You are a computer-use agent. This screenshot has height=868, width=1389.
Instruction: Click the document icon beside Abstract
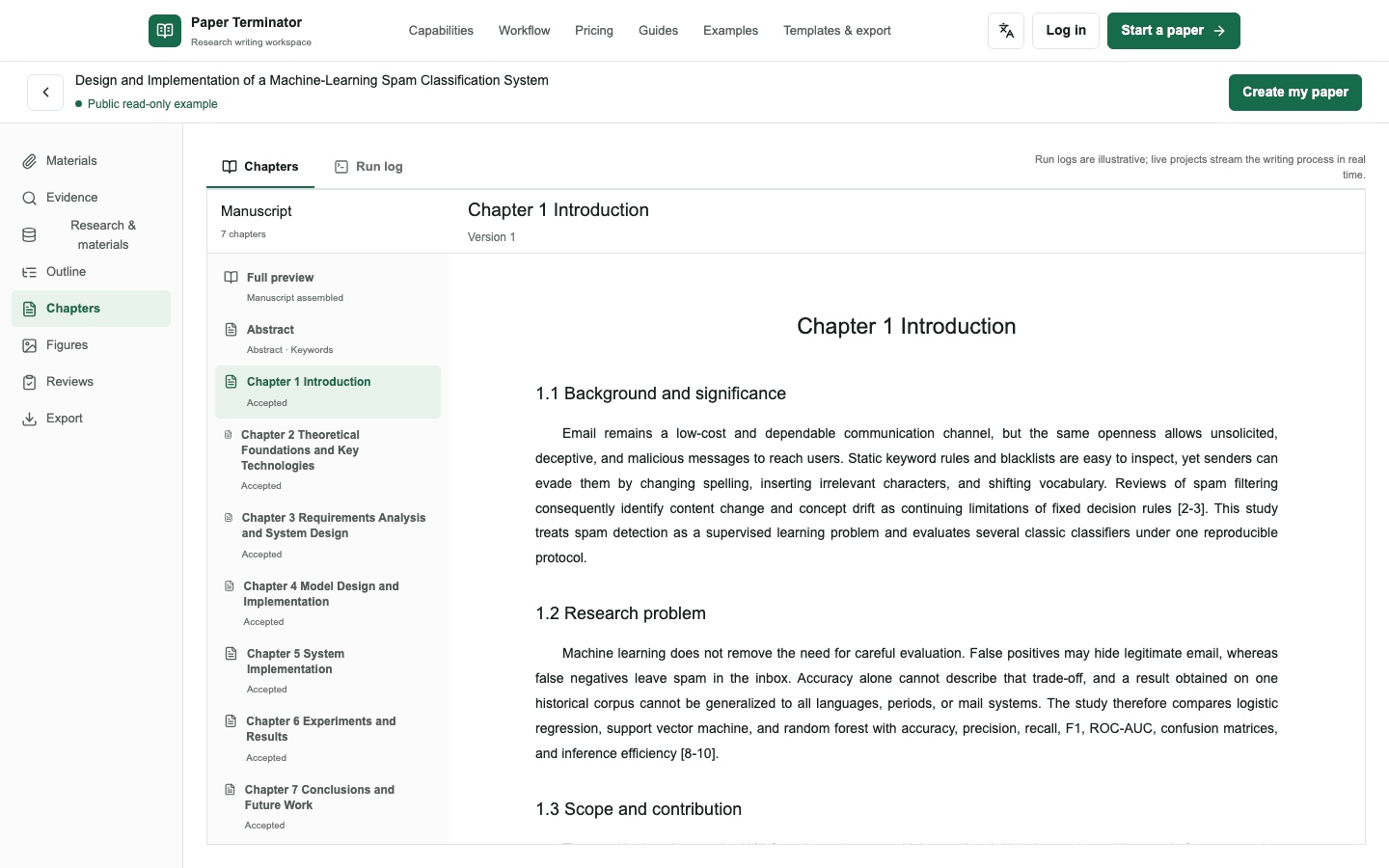pos(231,330)
